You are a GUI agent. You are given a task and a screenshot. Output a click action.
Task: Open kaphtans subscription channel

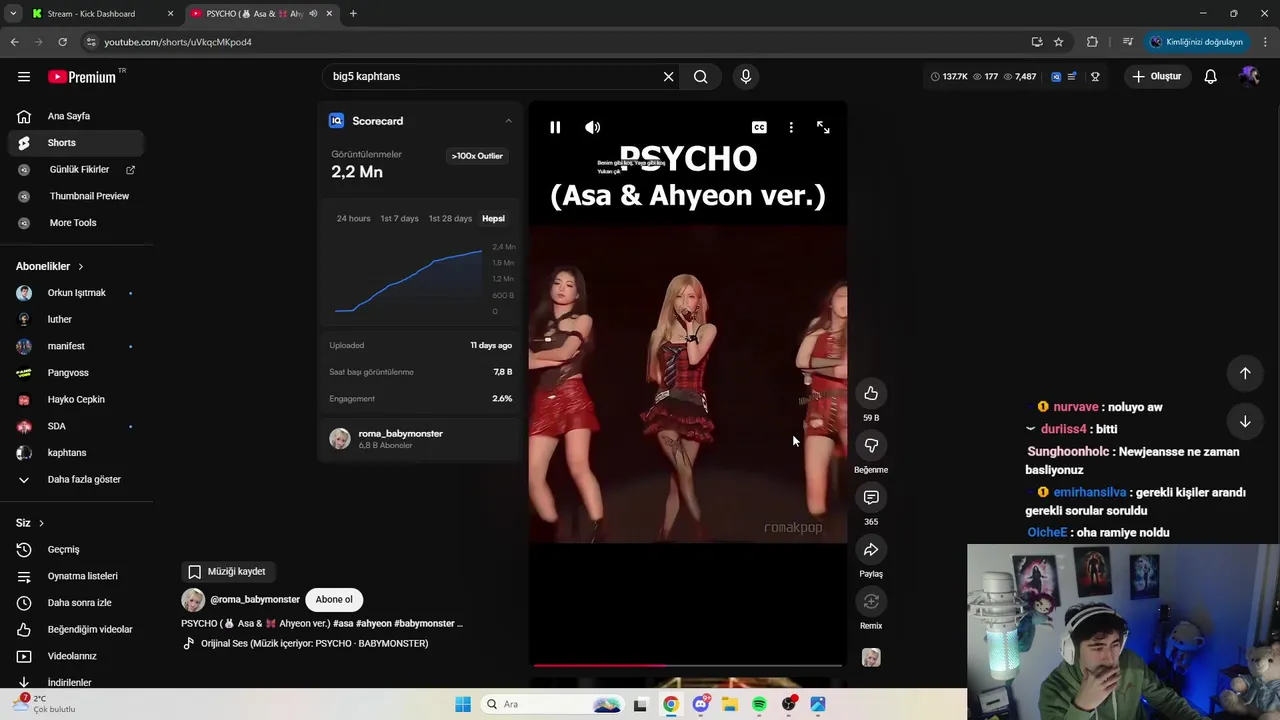[76, 452]
